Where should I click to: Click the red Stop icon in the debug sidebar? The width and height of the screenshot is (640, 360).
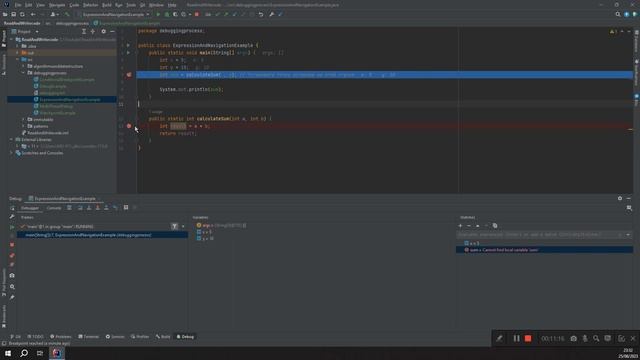click(12, 245)
